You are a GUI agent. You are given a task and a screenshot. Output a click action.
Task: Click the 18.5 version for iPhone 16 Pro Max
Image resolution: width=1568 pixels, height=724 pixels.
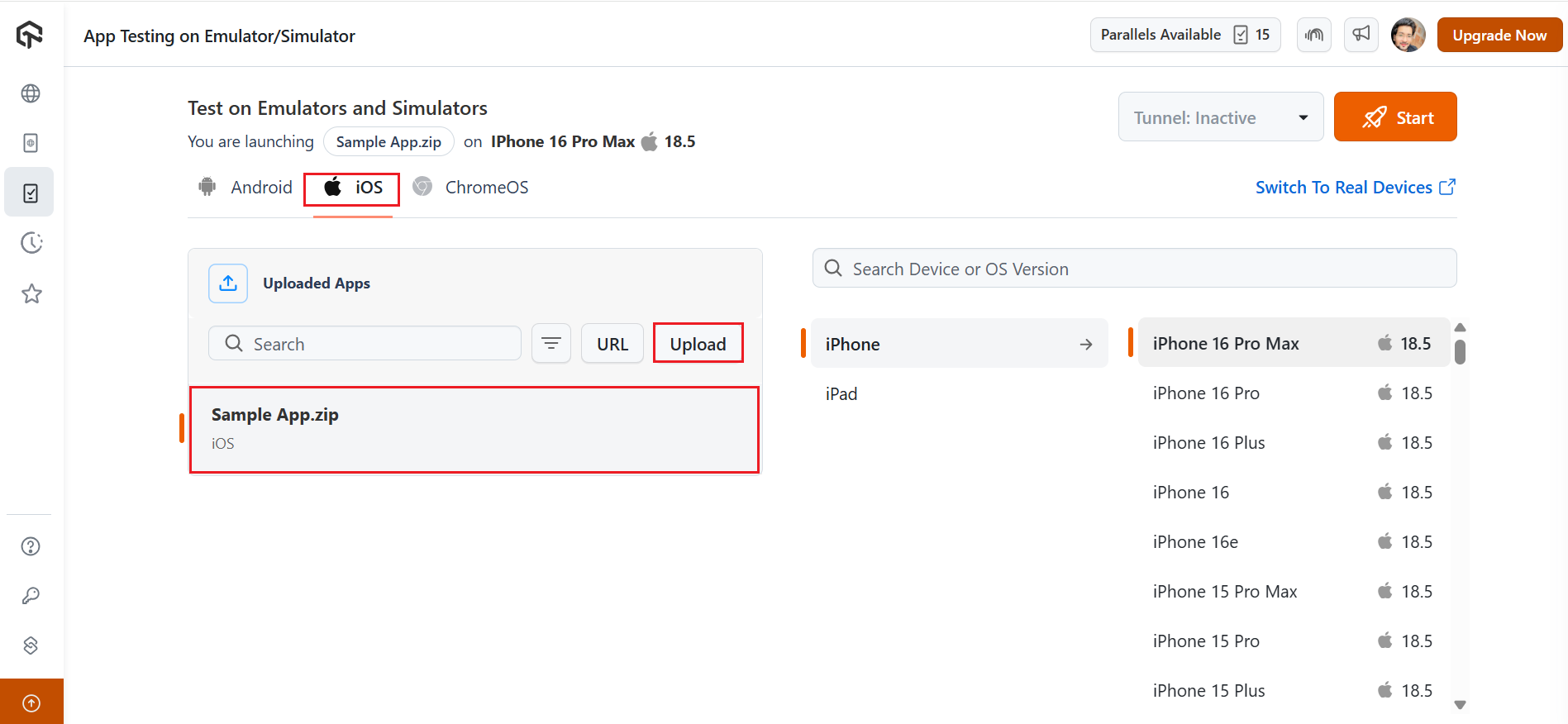pyautogui.click(x=1415, y=343)
